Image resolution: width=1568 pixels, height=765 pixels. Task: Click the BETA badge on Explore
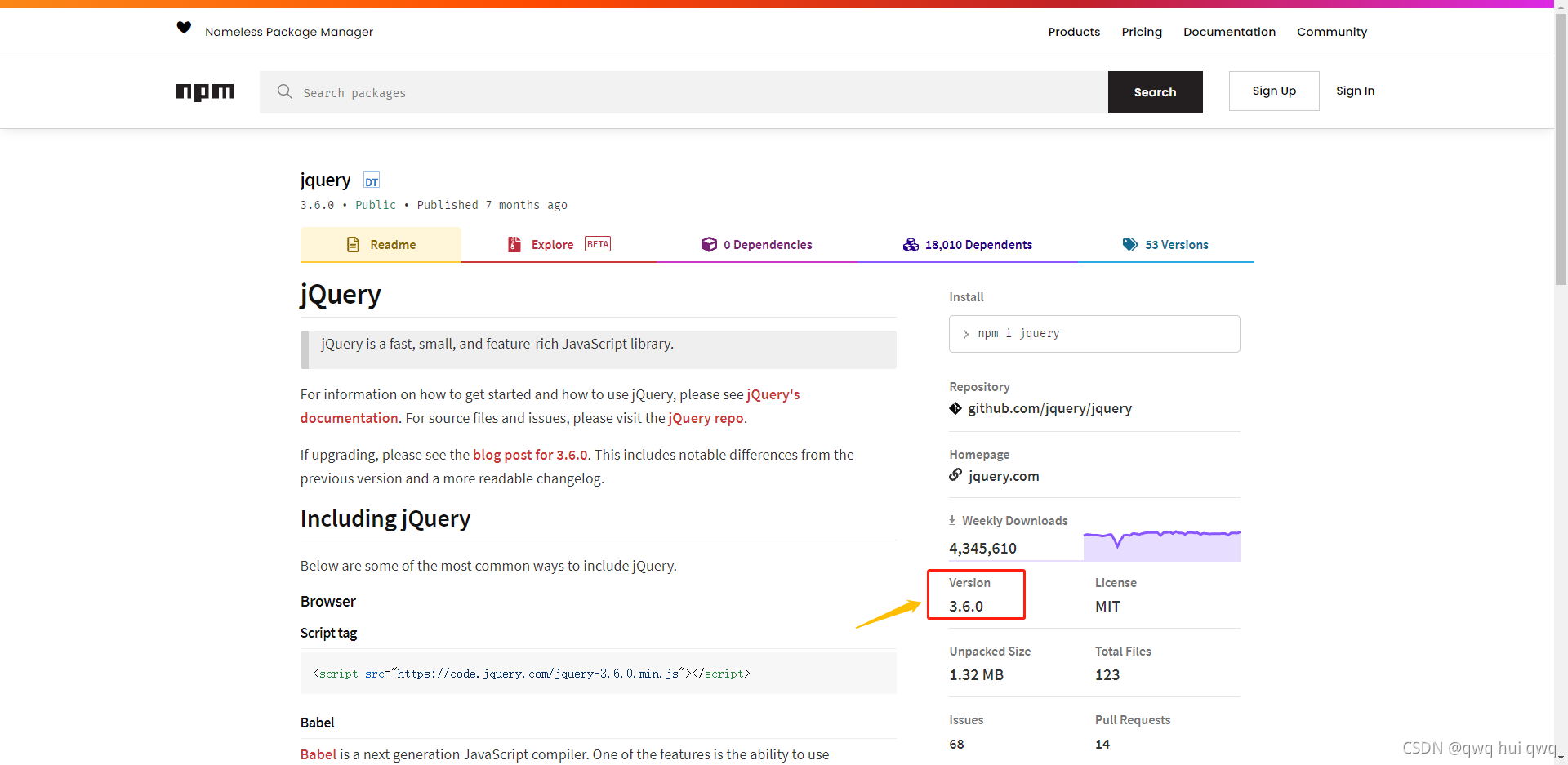click(x=598, y=244)
